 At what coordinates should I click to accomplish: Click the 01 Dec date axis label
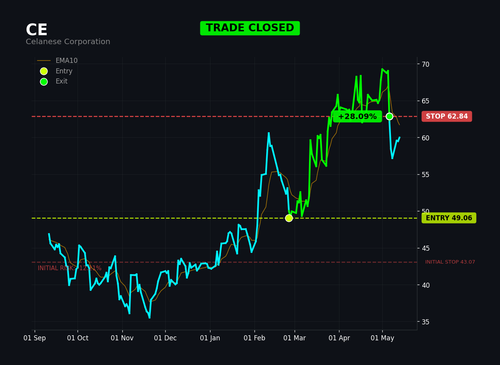165,338
